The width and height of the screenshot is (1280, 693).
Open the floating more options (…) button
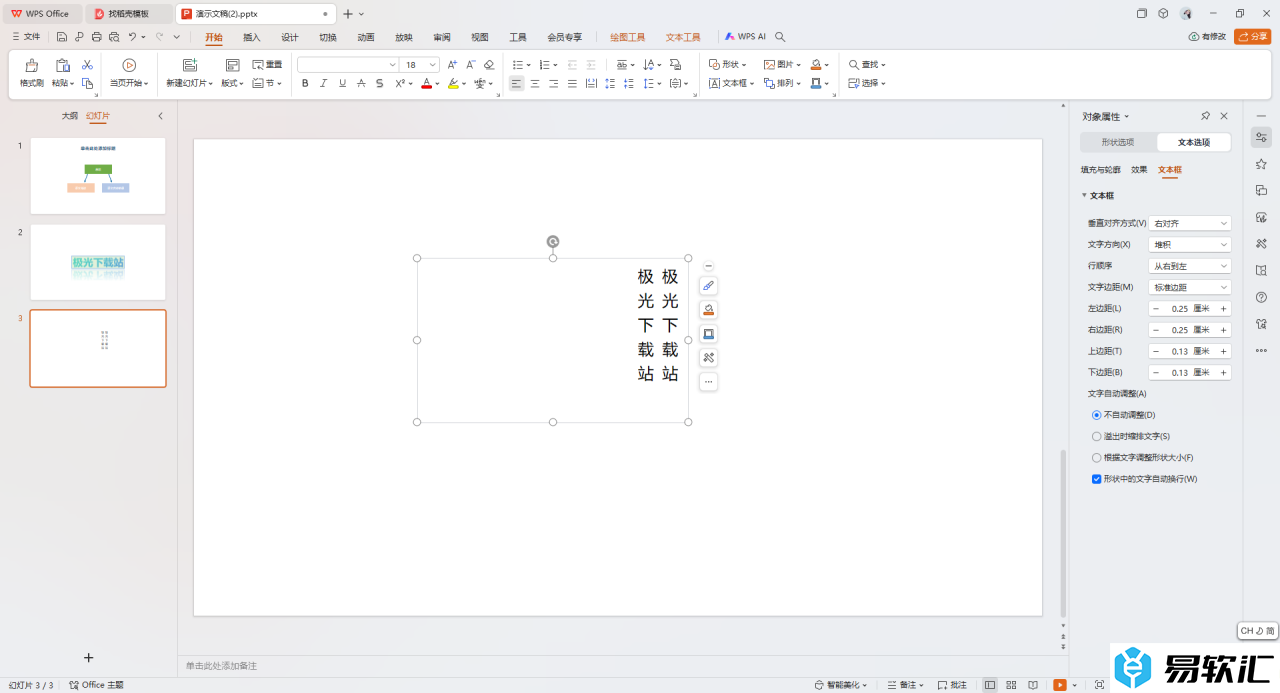tap(709, 382)
